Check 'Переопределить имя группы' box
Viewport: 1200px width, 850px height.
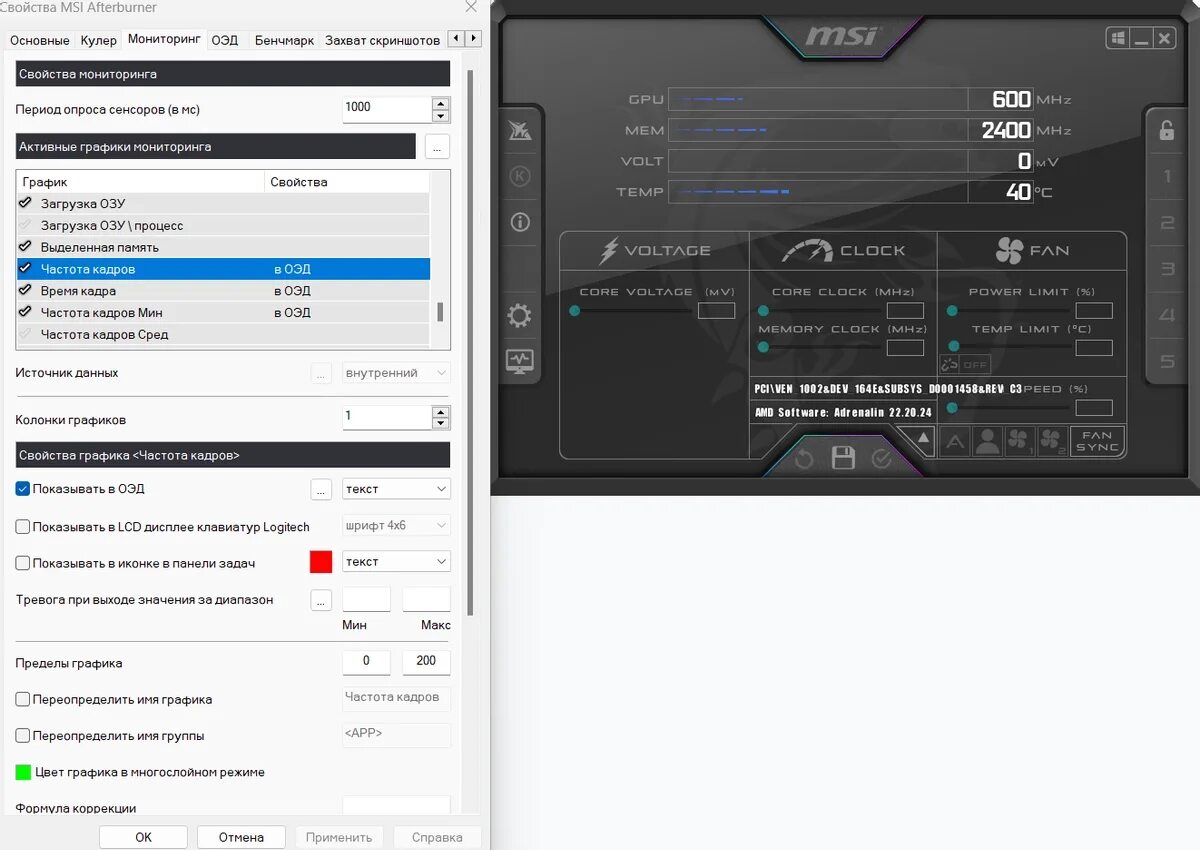pos(23,735)
